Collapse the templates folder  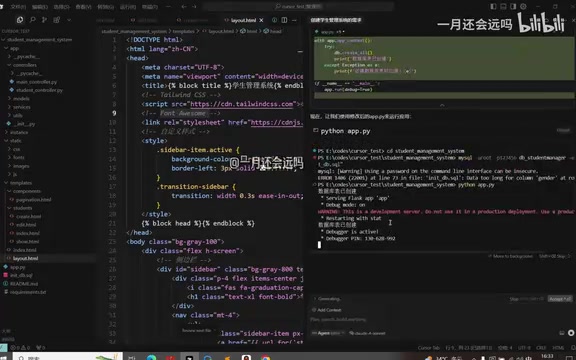pos(21,183)
